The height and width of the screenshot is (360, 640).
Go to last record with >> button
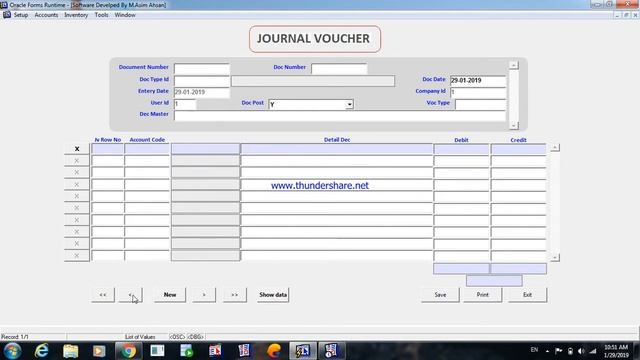(235, 295)
